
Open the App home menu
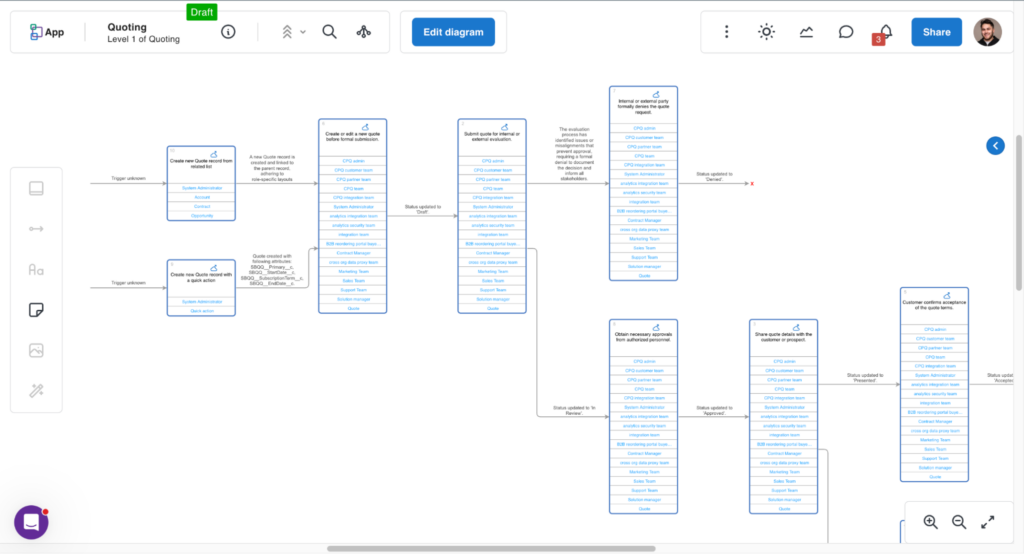click(47, 32)
